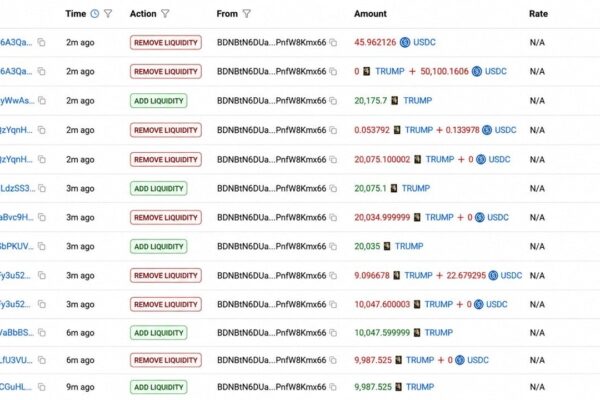Toggle the Time column clock icon

(x=95, y=14)
